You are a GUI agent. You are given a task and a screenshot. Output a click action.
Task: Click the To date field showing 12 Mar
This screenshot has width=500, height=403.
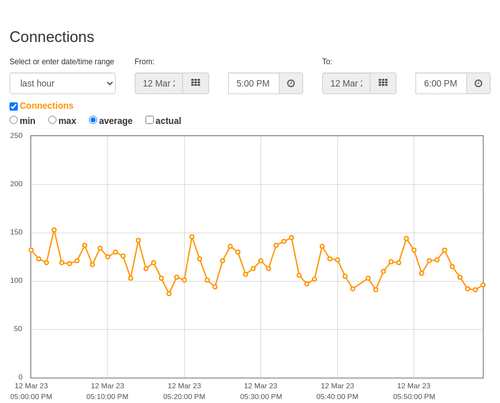click(x=346, y=83)
